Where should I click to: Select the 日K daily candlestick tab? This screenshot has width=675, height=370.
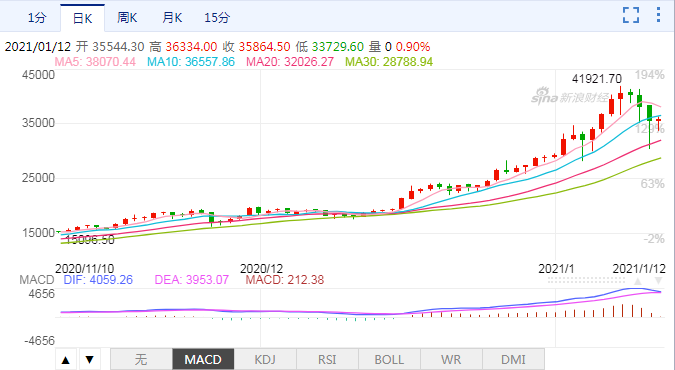click(x=82, y=18)
